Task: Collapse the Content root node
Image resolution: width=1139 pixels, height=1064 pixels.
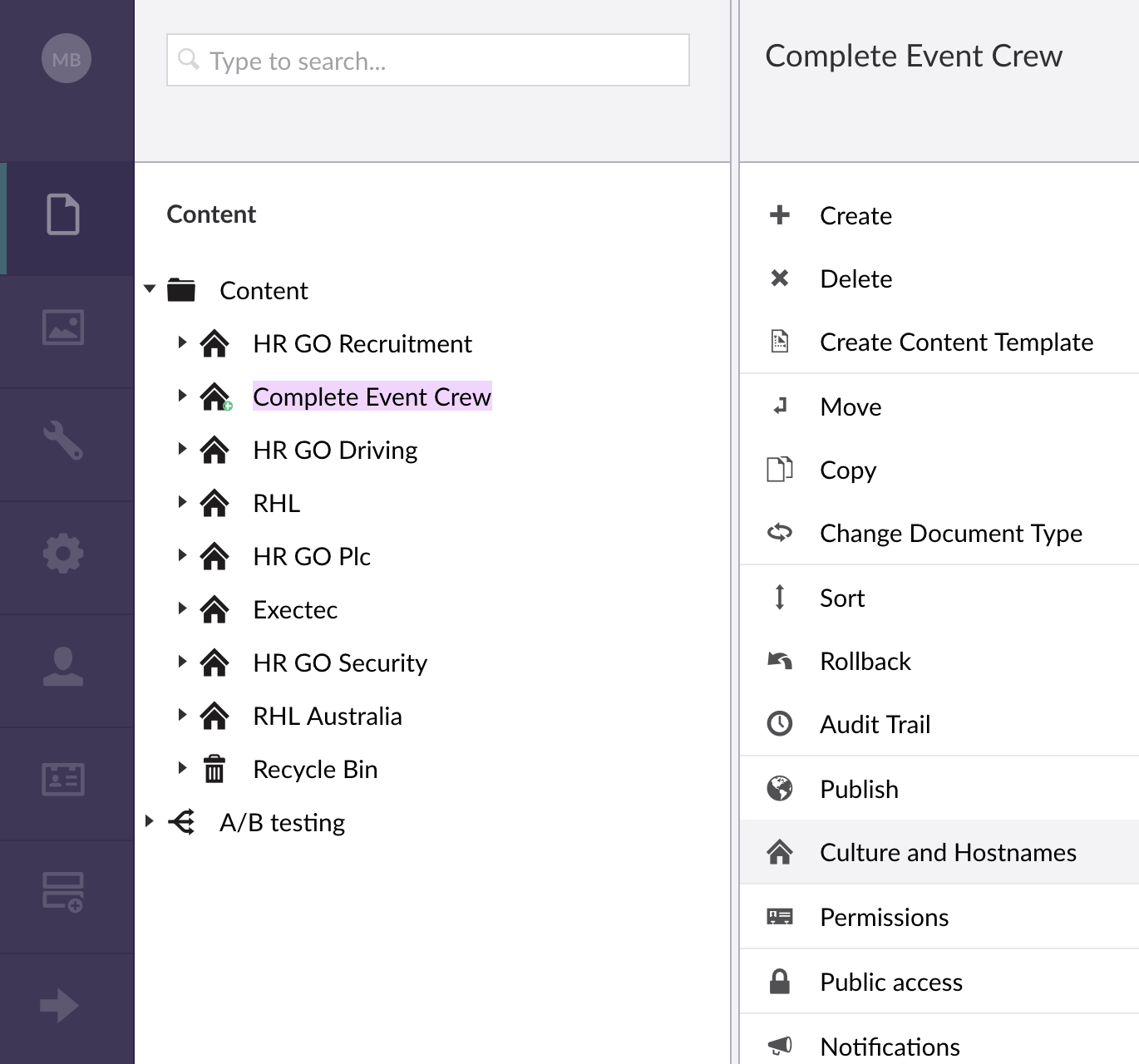Action: 150,289
